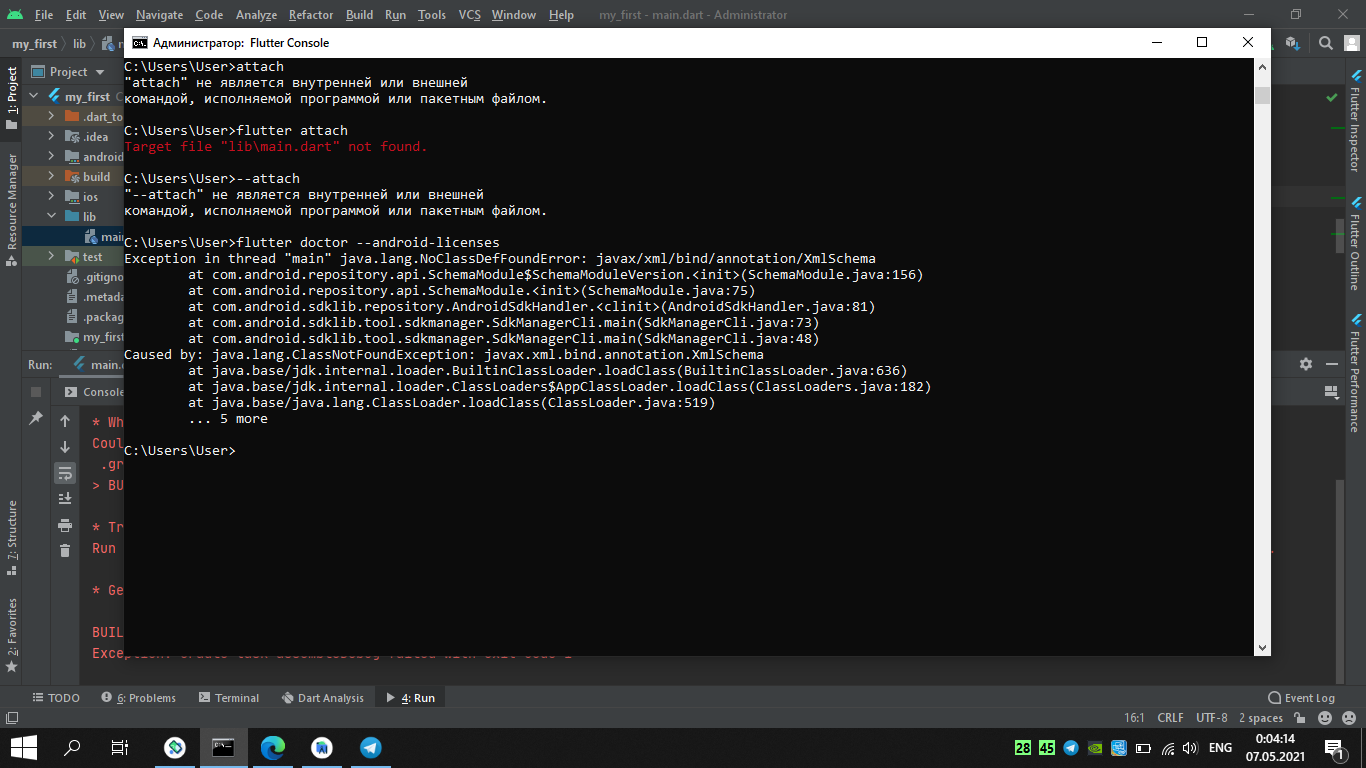Open Telegram from the taskbar
1366x768 pixels.
point(370,747)
